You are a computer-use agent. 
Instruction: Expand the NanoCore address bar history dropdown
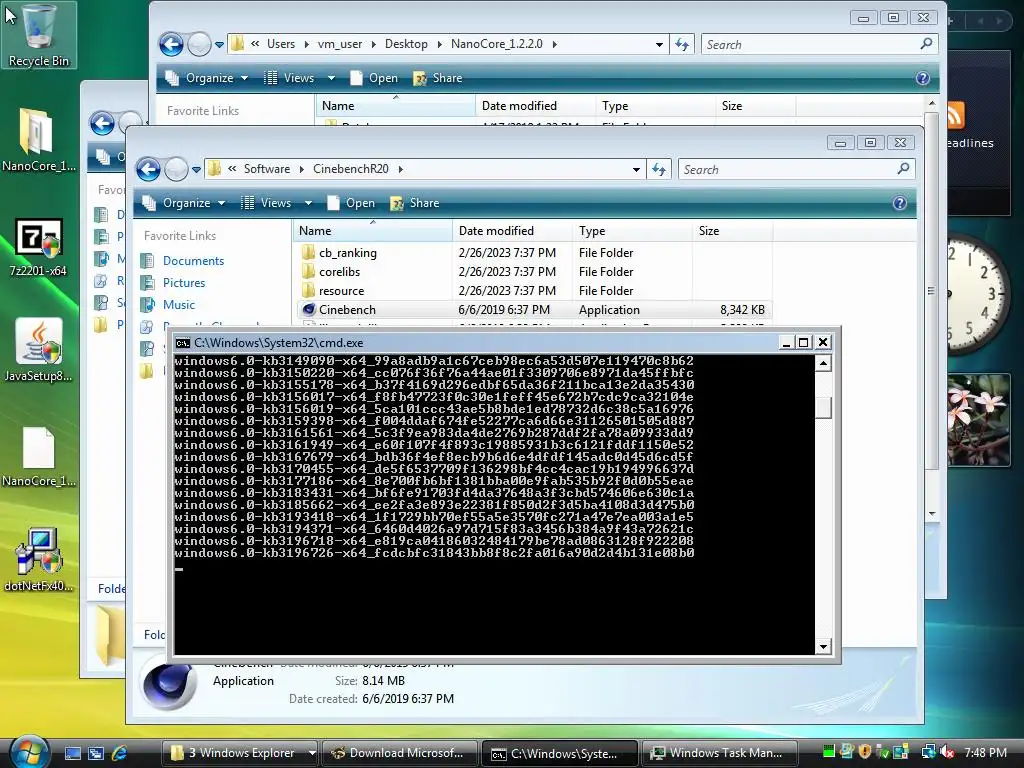click(659, 44)
